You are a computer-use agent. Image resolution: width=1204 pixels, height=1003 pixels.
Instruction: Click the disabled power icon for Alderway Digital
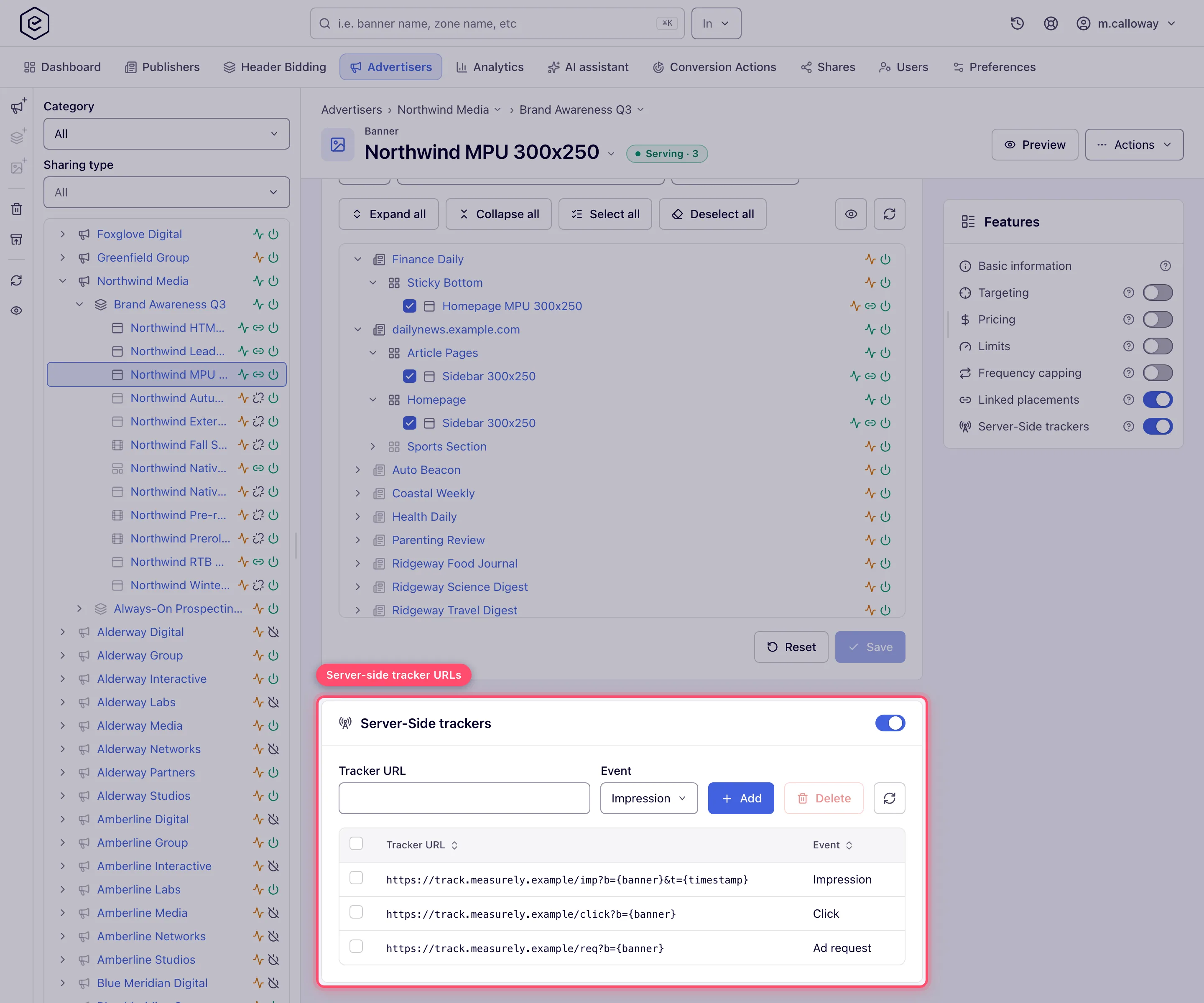(x=273, y=631)
